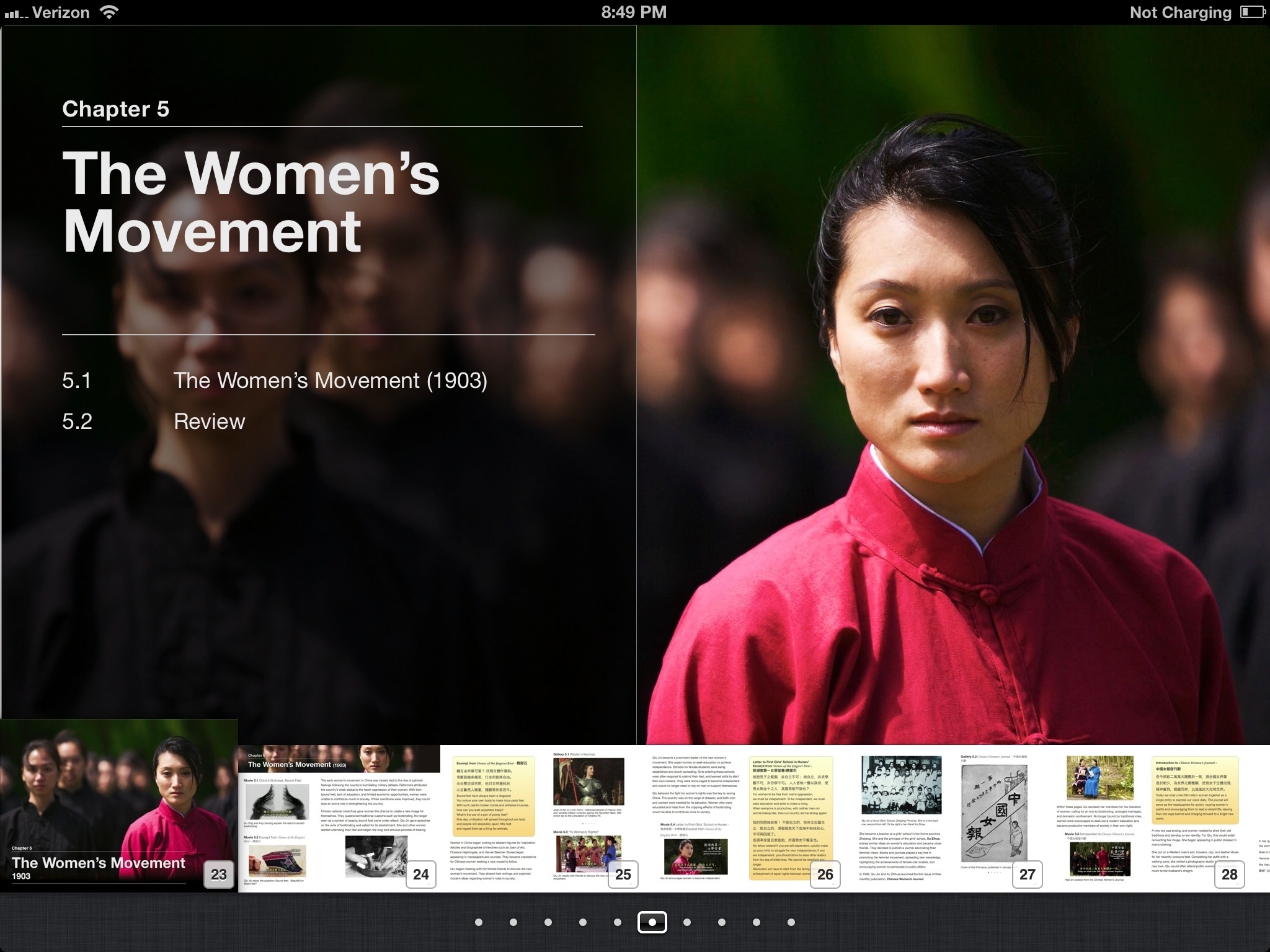Select the second chapter dot

click(x=513, y=922)
